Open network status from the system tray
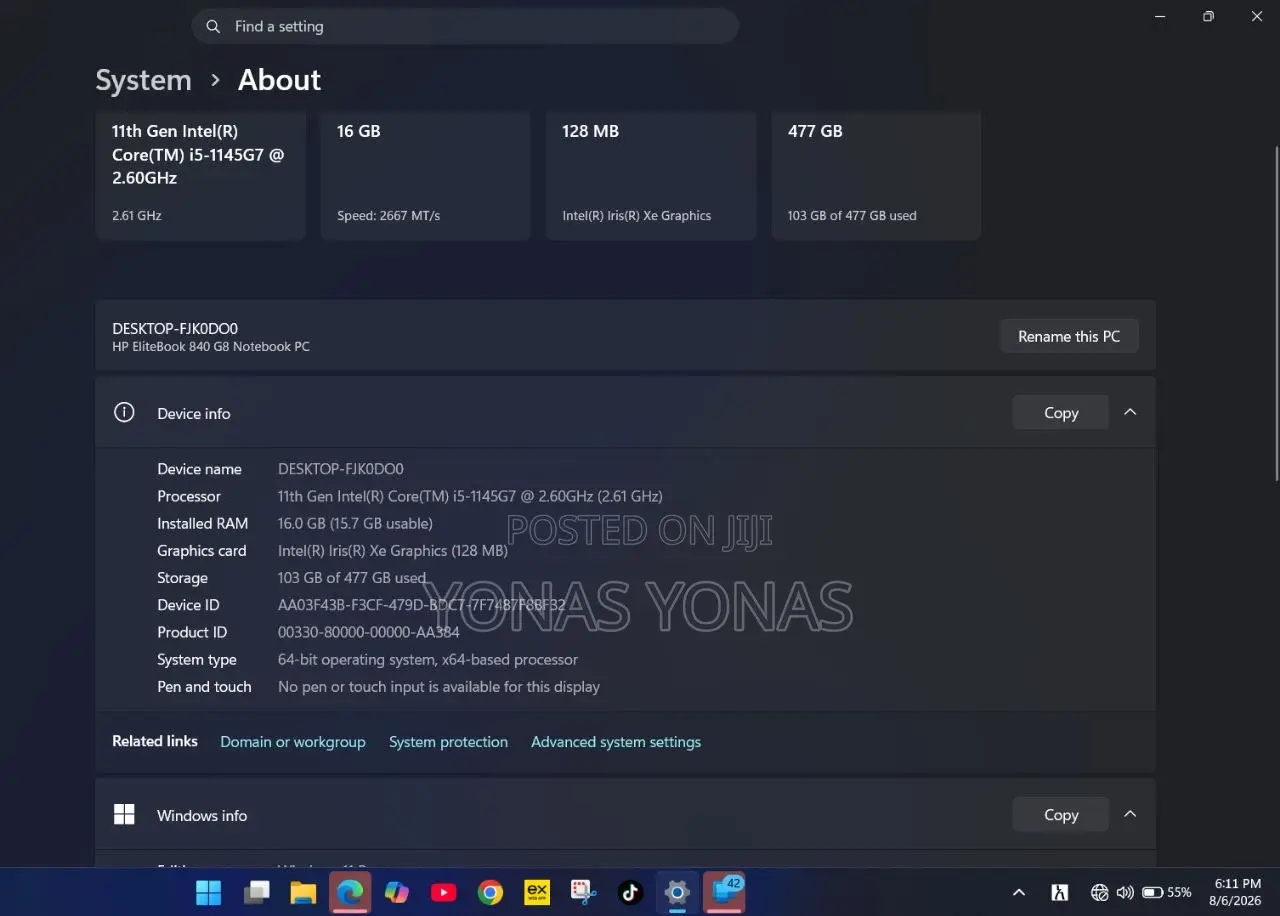Viewport: 1280px width, 916px height. tap(1099, 892)
